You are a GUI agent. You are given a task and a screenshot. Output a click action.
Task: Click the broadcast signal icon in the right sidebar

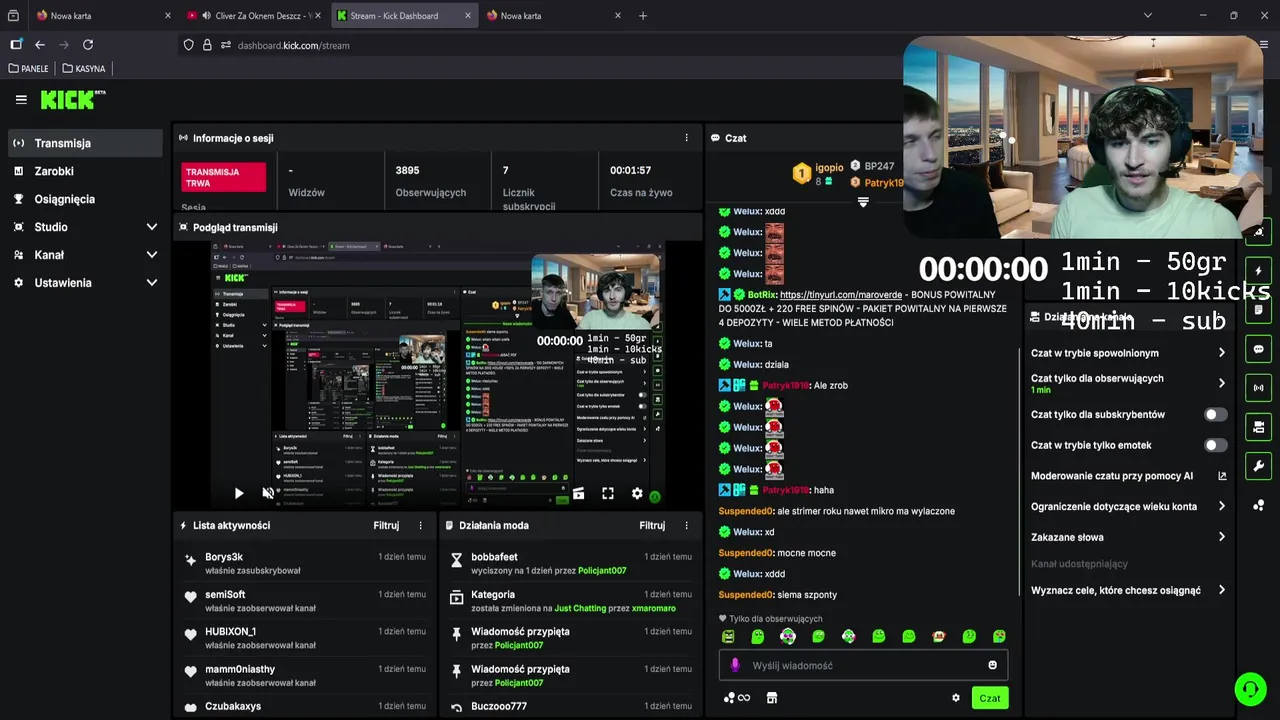[x=1258, y=388]
